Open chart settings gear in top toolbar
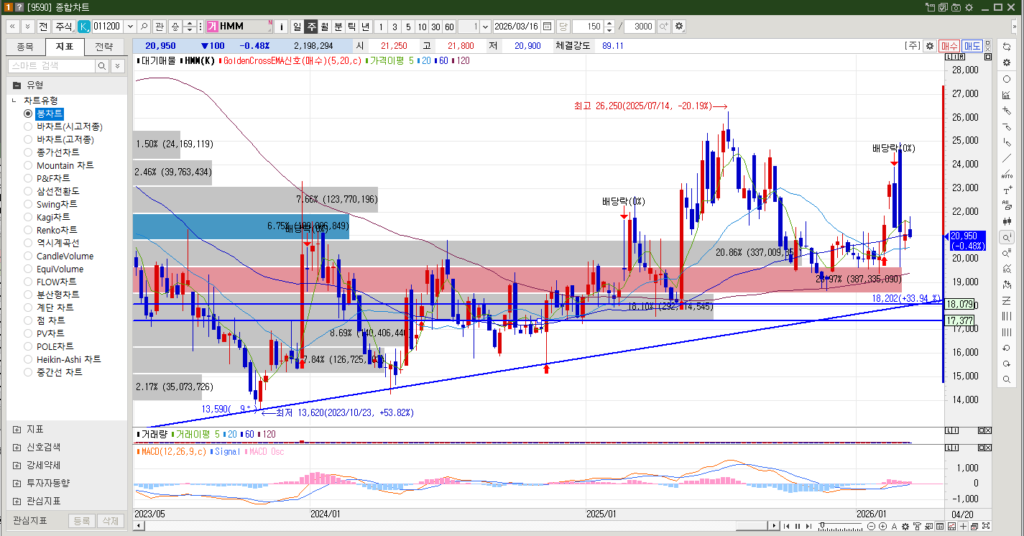The image size is (1024, 536). coord(680,25)
